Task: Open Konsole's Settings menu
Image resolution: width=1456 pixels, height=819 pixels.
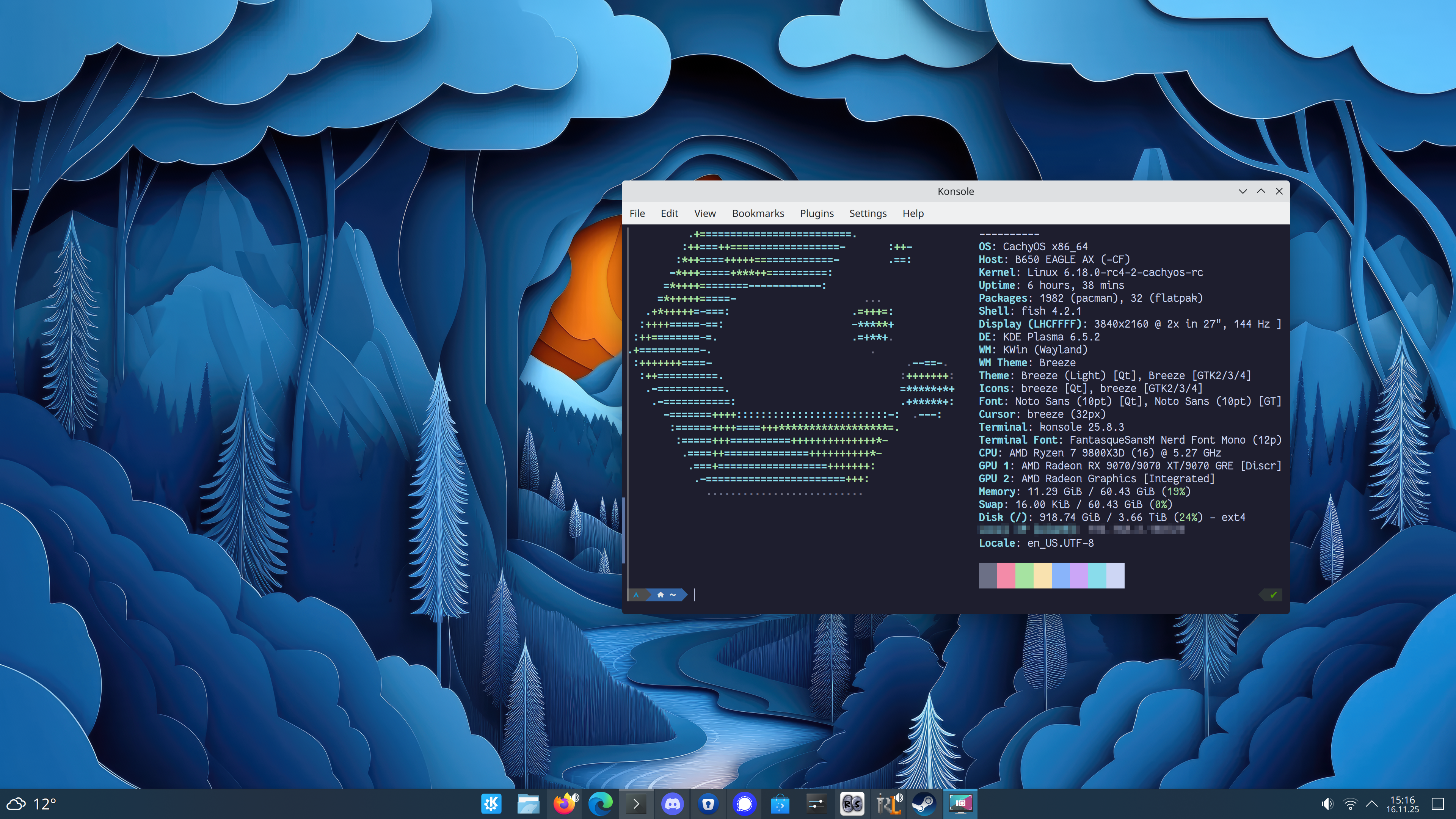Action: 868,213
